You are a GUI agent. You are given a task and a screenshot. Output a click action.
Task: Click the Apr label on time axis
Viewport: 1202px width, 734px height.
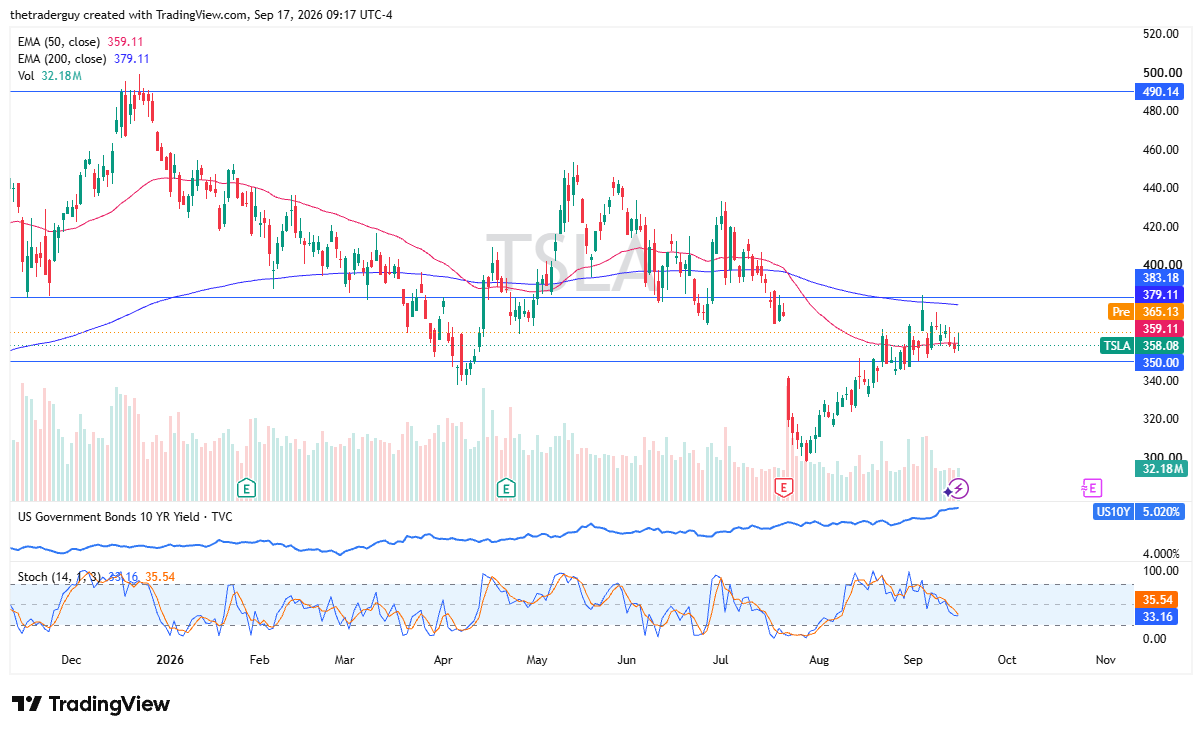click(x=444, y=660)
